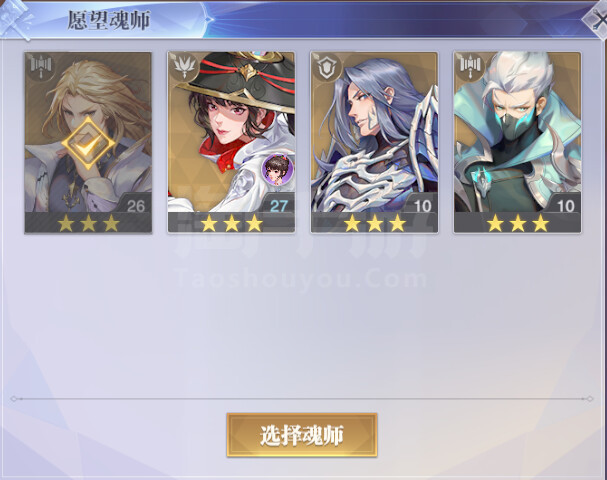
Task: Select the purple-haired armored character card
Action: click(374, 142)
